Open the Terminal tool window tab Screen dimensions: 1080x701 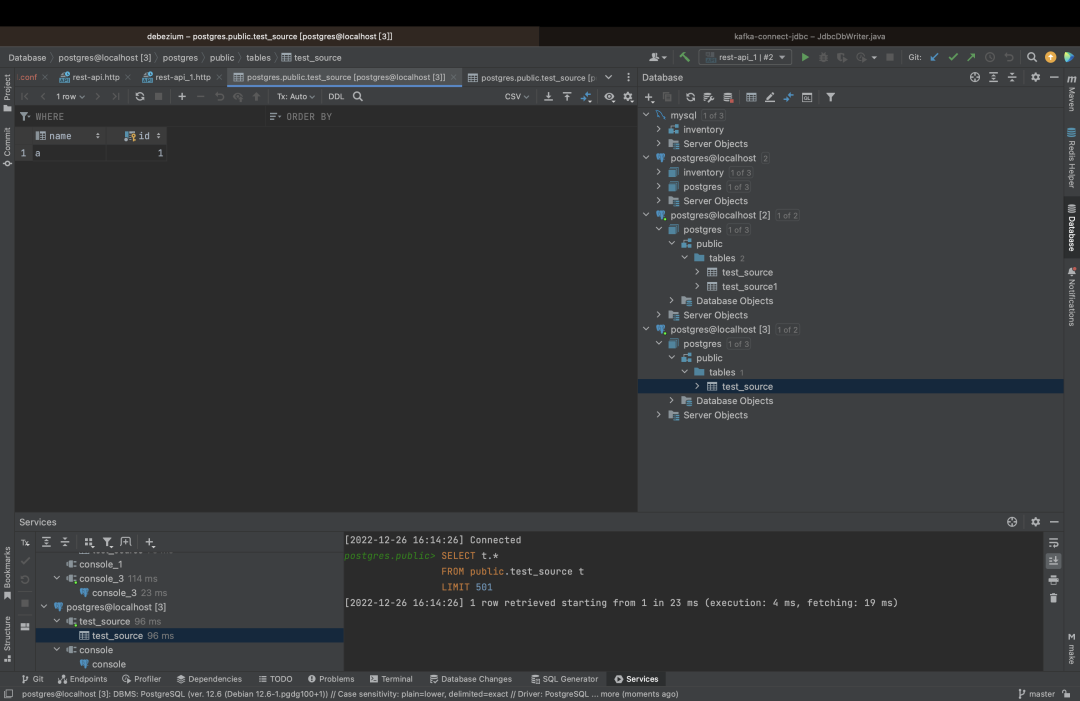pos(390,679)
